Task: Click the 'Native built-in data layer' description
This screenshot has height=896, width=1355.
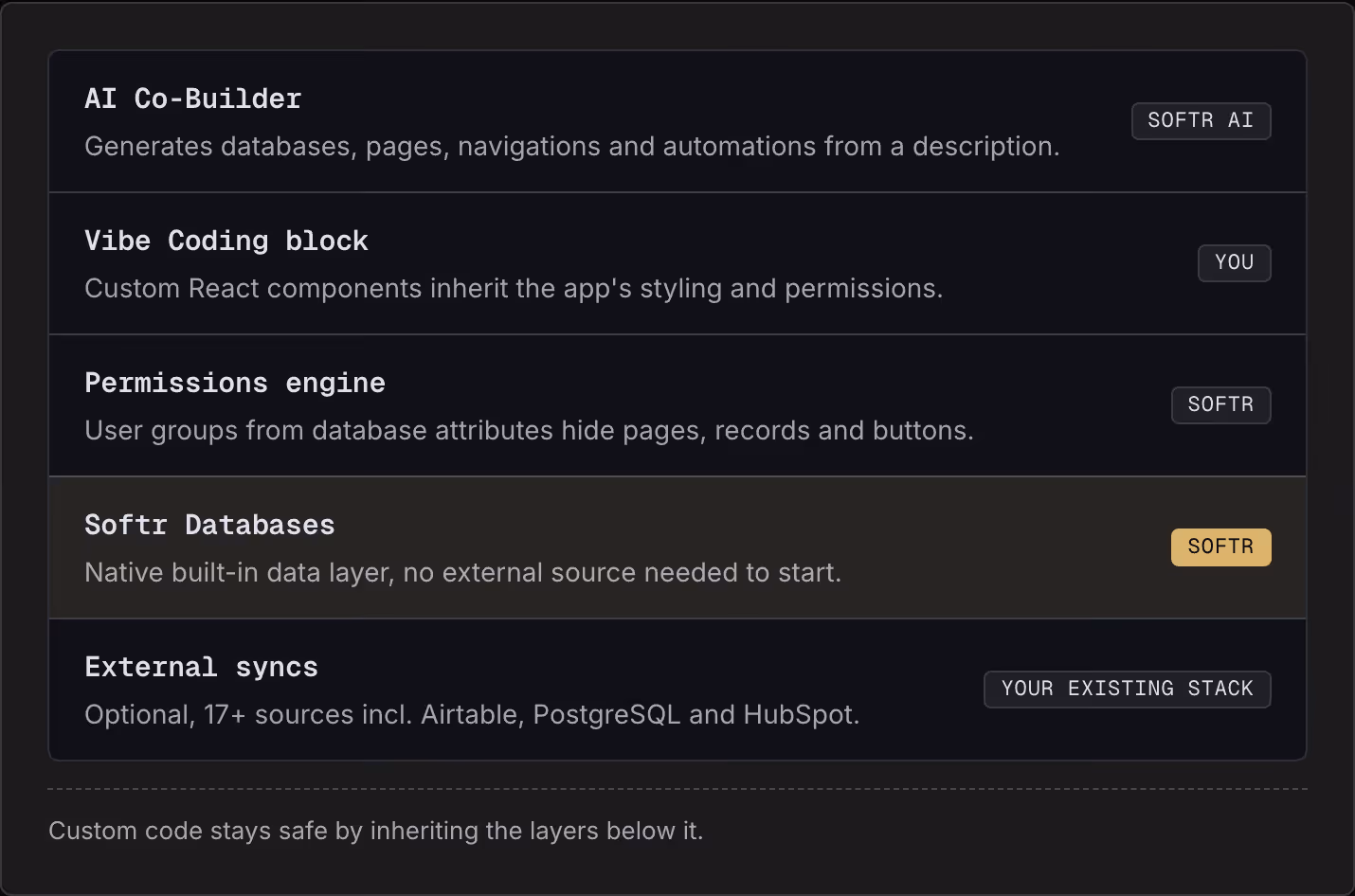Action: 462,572
